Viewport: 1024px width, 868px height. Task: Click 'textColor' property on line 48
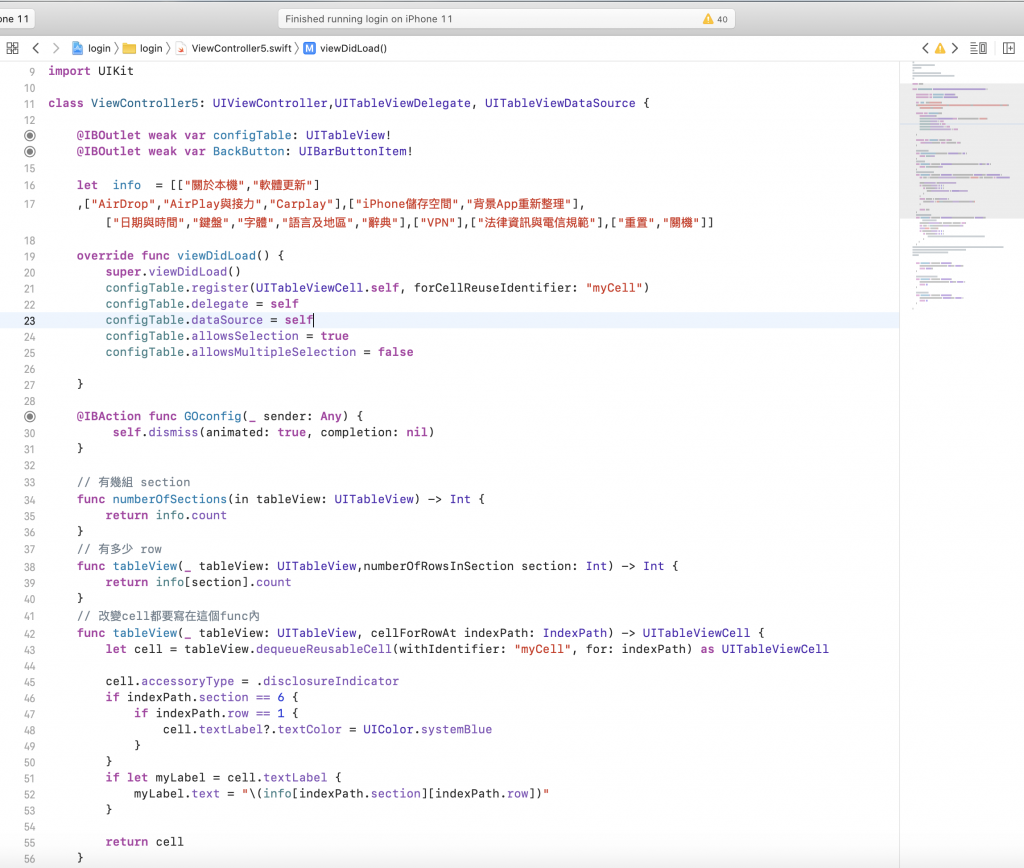pyautogui.click(x=310, y=730)
